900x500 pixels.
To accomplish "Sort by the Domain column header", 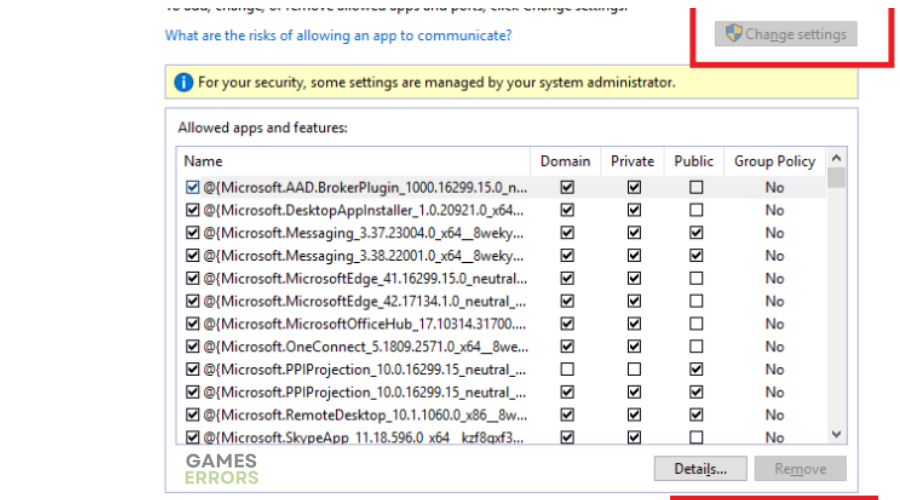I will coord(565,161).
